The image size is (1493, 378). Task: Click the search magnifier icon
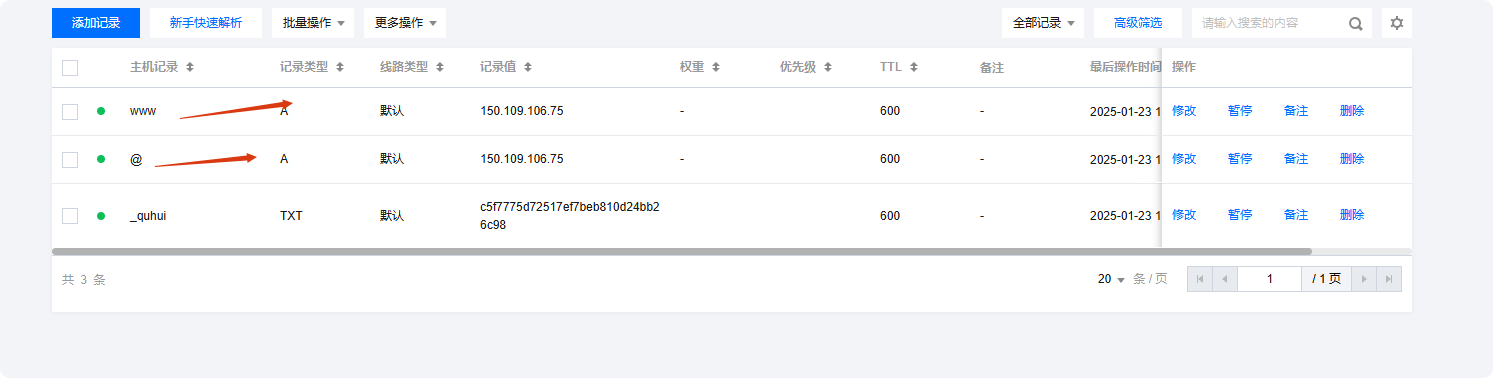(x=1356, y=24)
